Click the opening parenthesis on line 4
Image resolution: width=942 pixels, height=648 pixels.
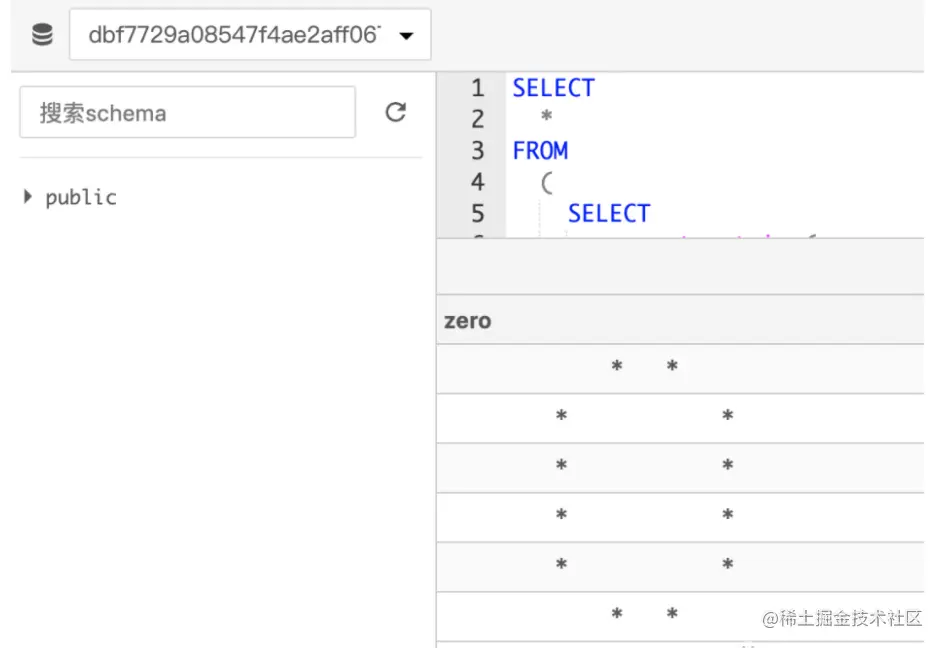(x=546, y=182)
